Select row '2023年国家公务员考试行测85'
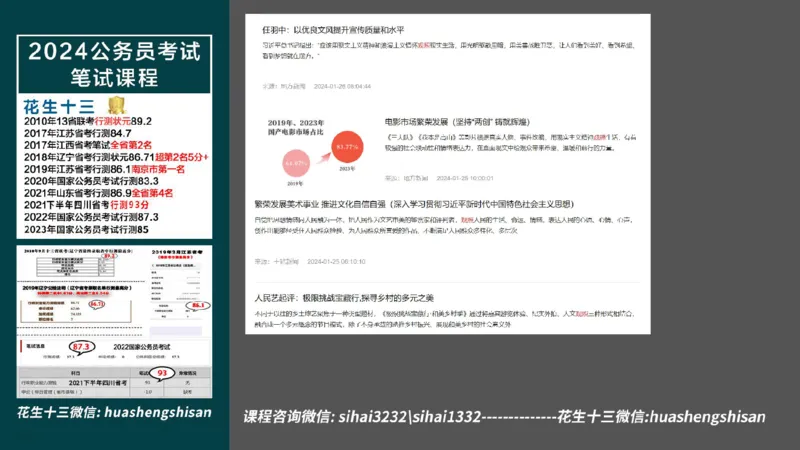800x450 pixels. click(86, 230)
